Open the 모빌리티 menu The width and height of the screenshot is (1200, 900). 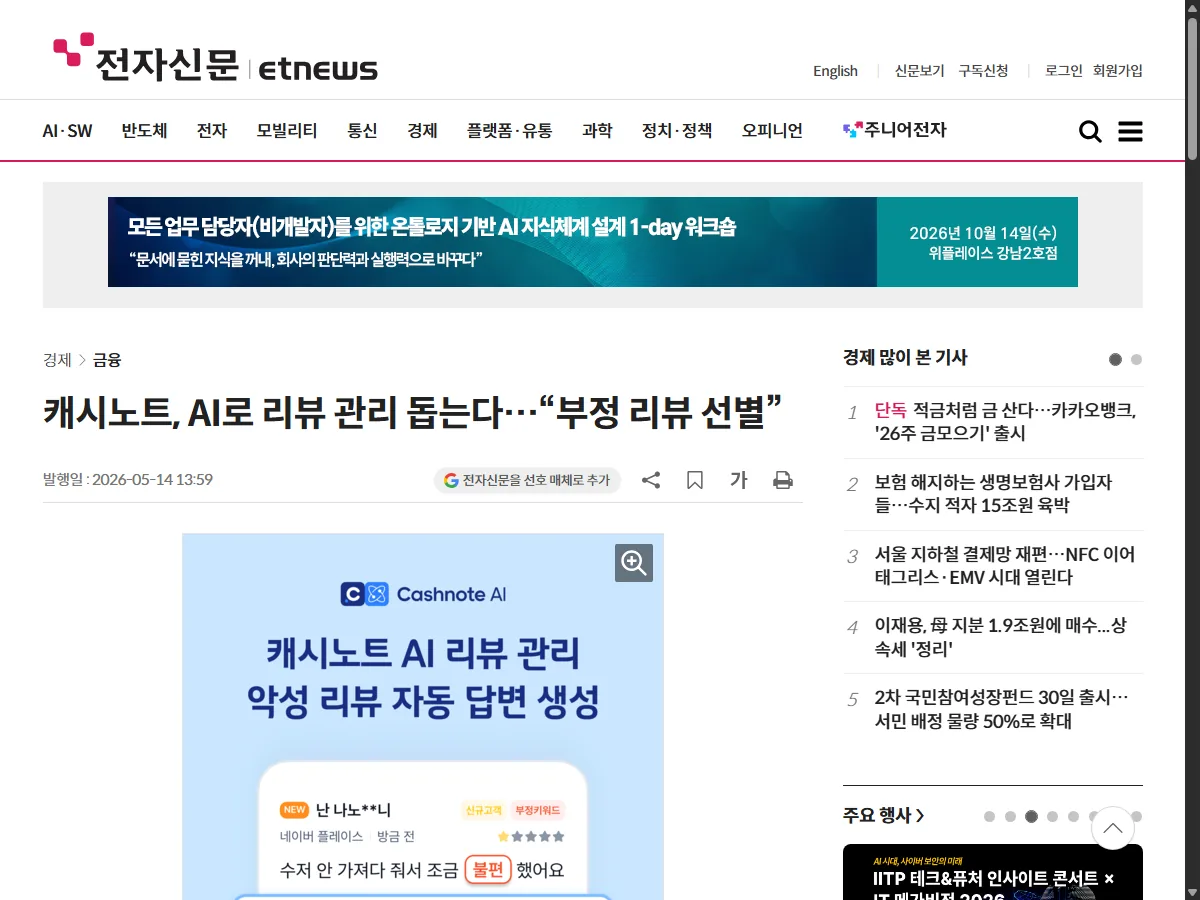pos(287,131)
